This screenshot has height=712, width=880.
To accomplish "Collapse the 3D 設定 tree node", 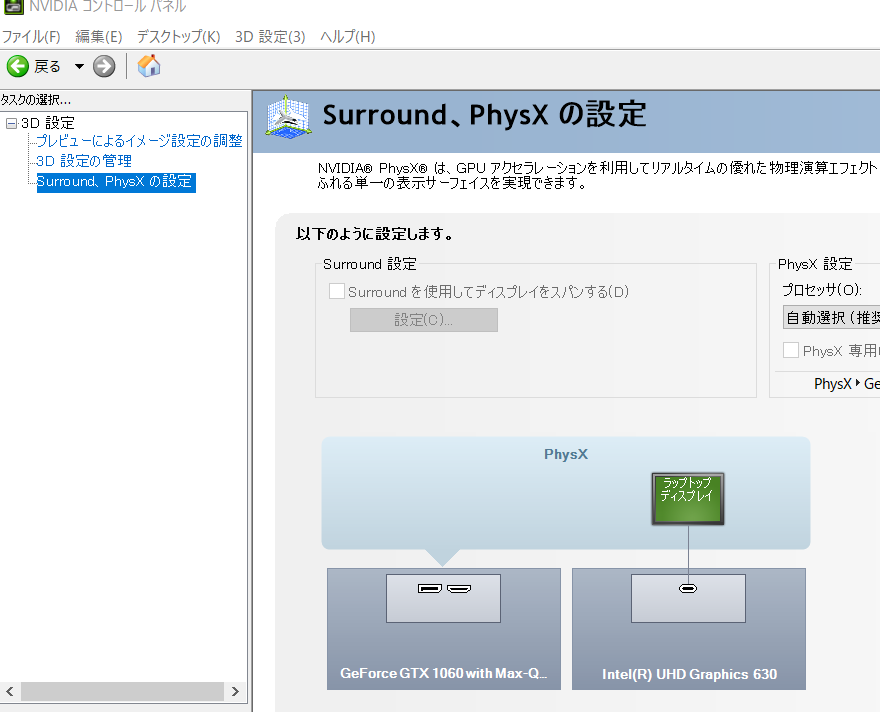I will 11,123.
